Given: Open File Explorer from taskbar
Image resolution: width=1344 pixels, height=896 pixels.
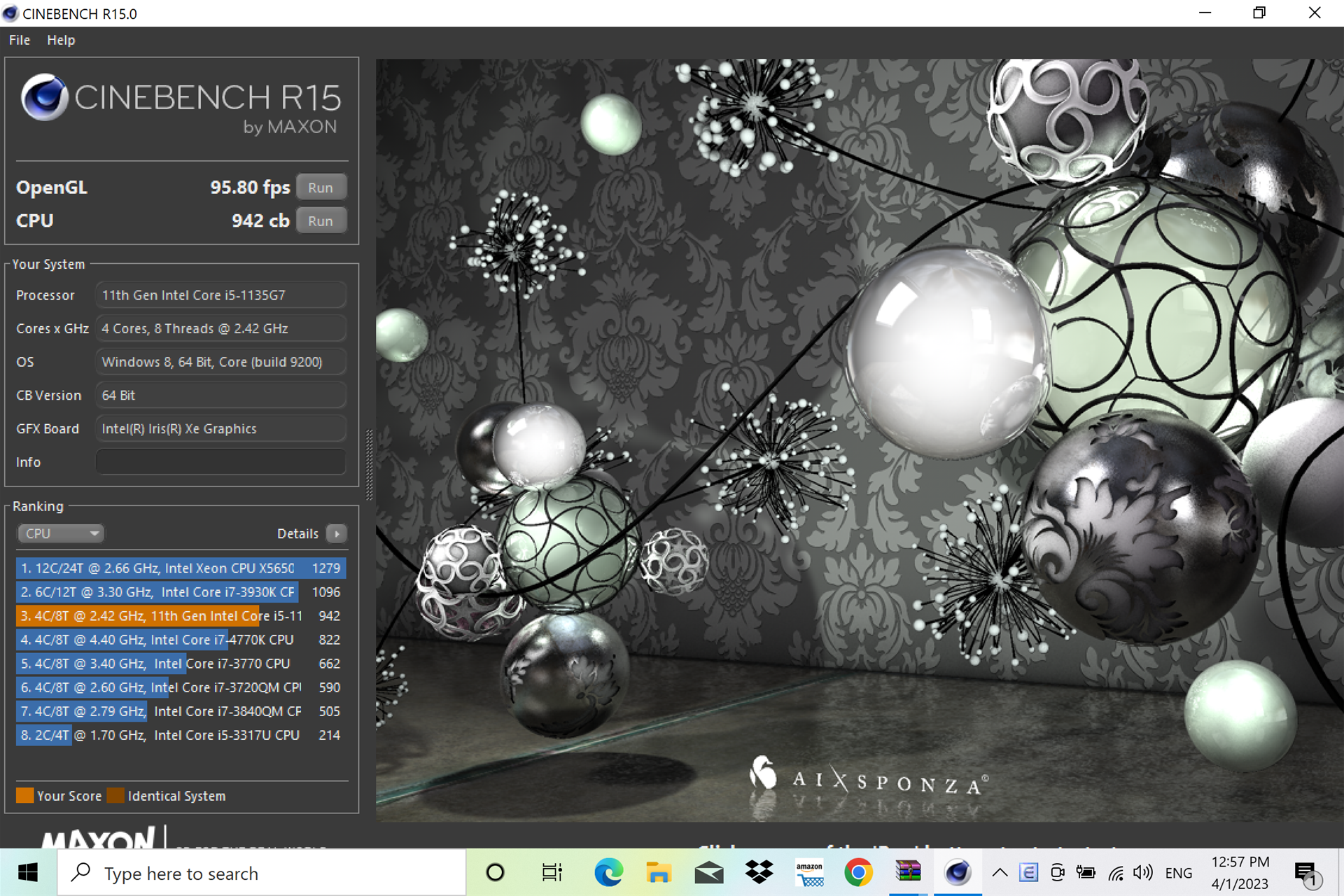Looking at the screenshot, I should click(658, 873).
